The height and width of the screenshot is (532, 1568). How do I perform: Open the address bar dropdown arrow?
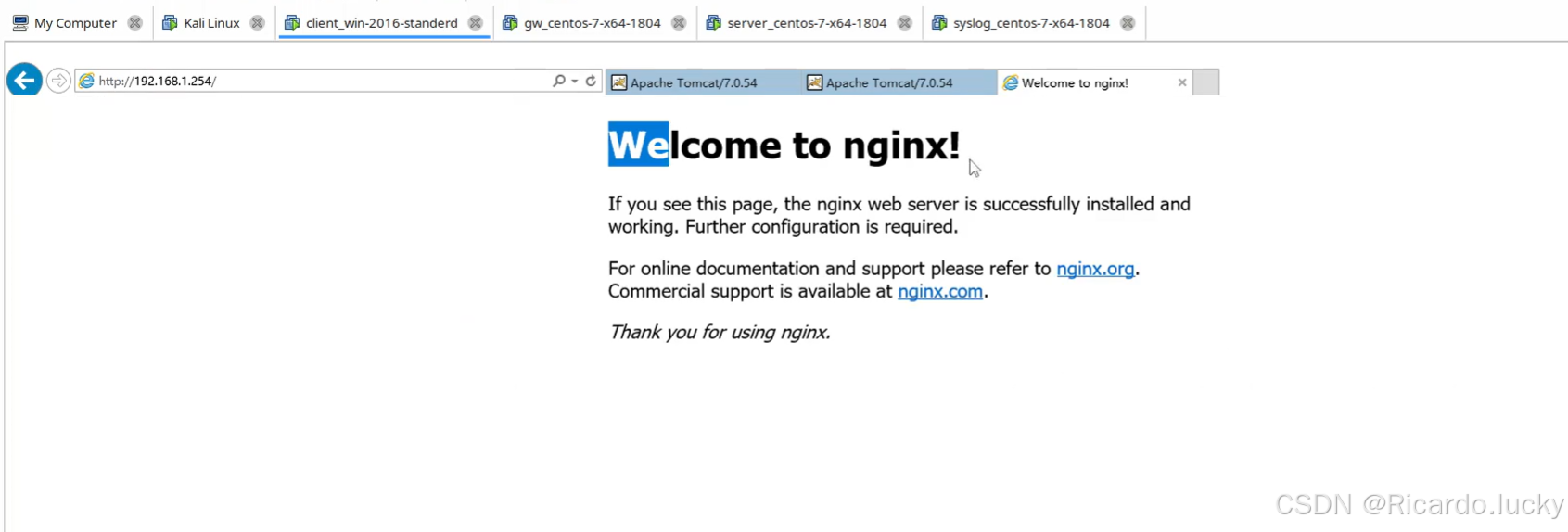[x=575, y=81]
